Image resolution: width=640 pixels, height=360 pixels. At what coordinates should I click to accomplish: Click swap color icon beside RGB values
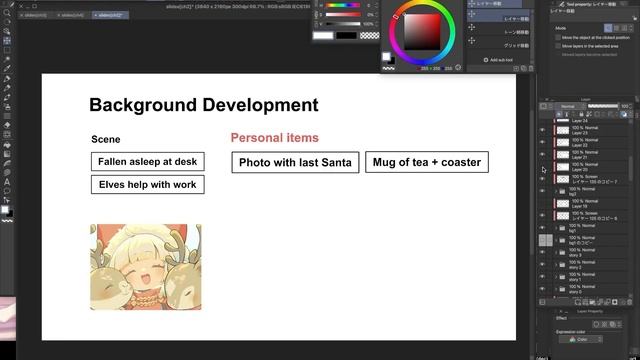tap(458, 68)
